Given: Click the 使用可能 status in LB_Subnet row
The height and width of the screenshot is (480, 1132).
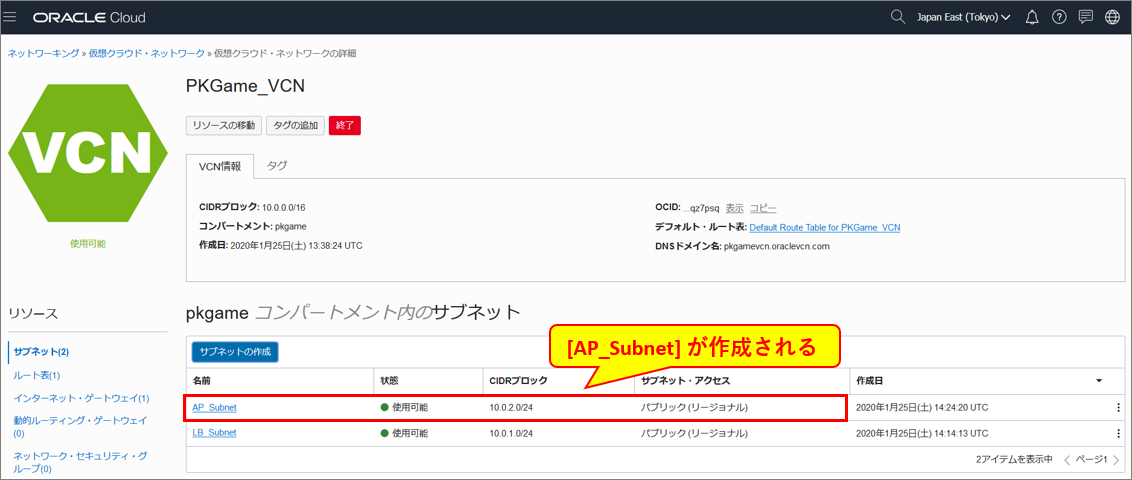Looking at the screenshot, I should pyautogui.click(x=404, y=433).
